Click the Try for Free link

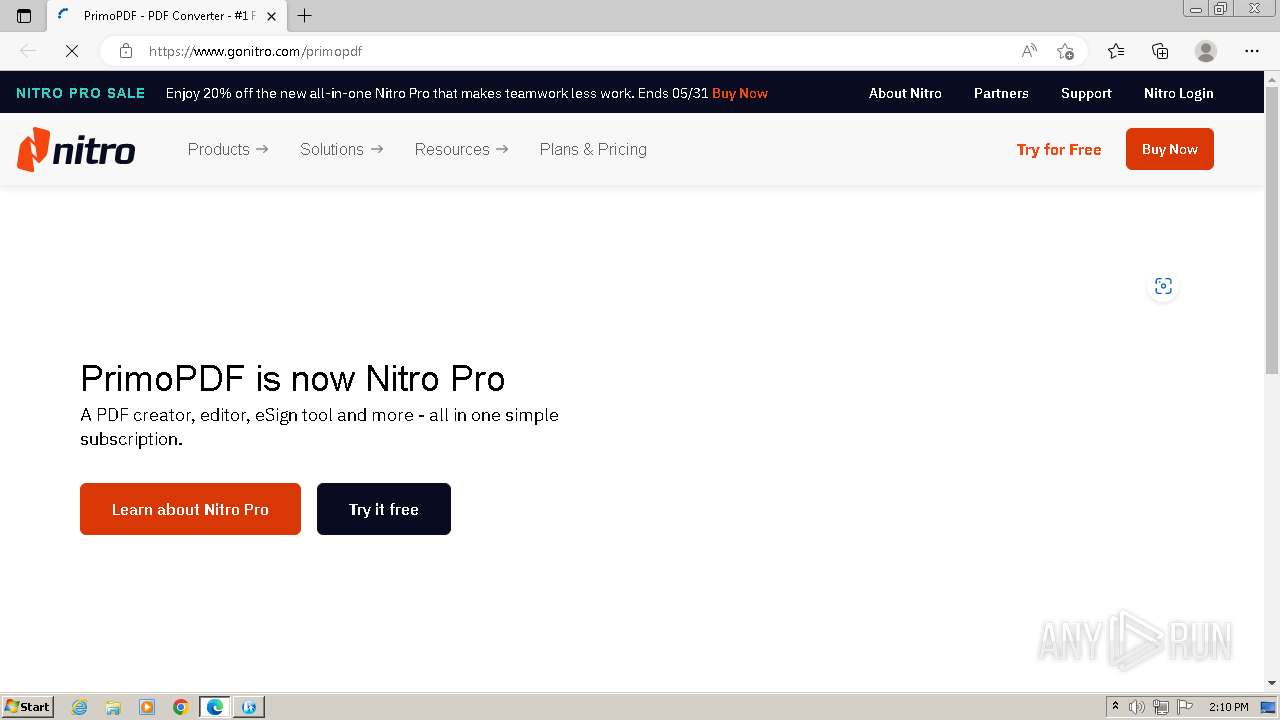pos(1059,149)
